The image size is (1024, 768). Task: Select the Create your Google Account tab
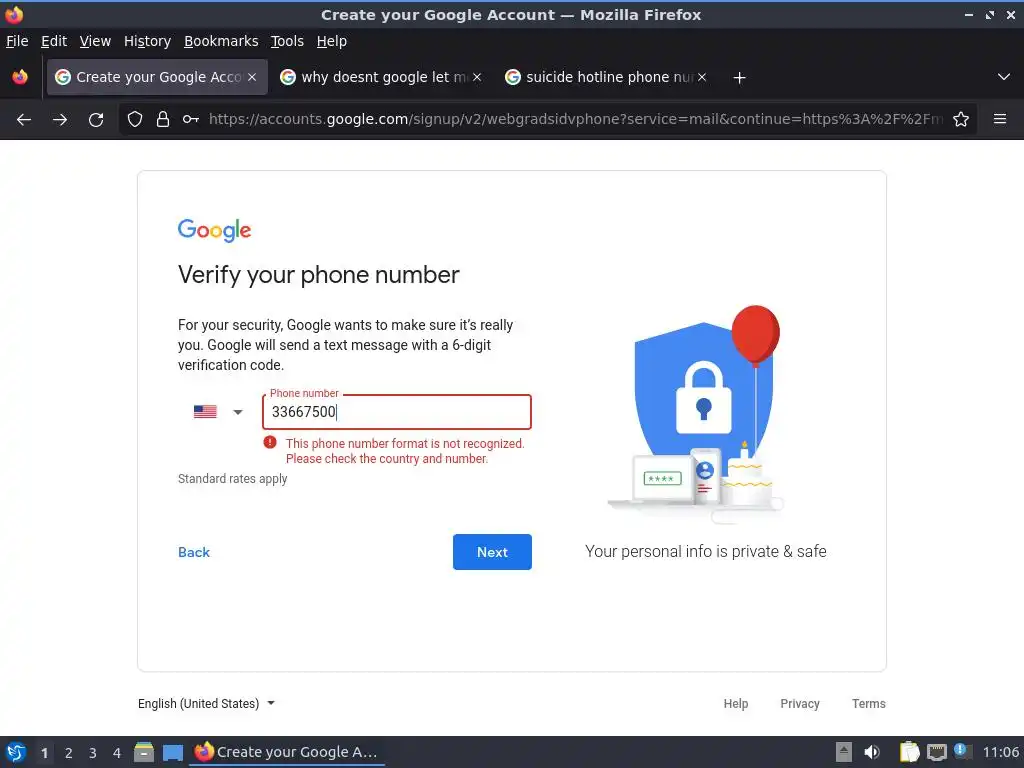157,77
